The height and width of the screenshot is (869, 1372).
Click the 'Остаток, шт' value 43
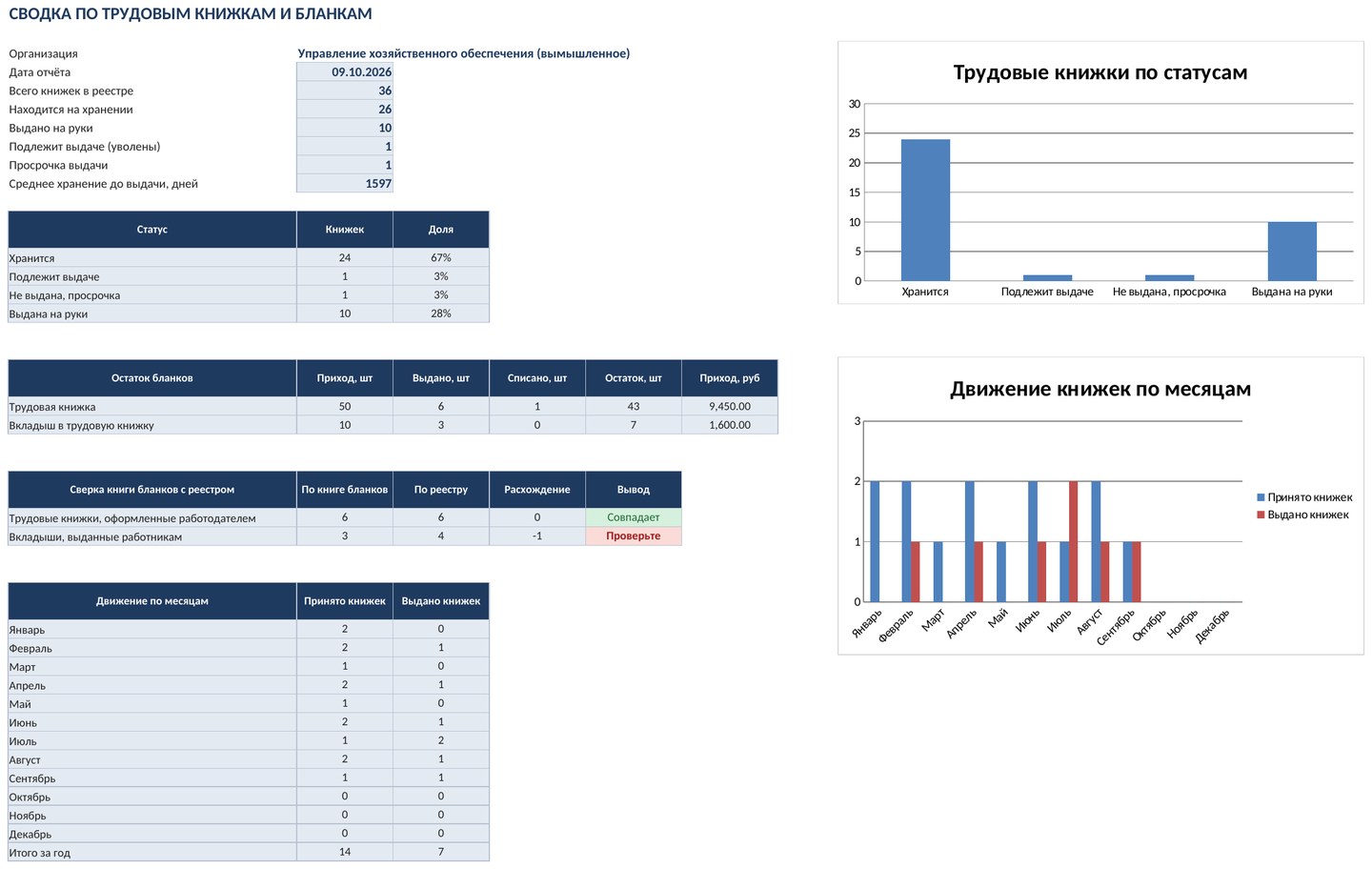(x=634, y=407)
